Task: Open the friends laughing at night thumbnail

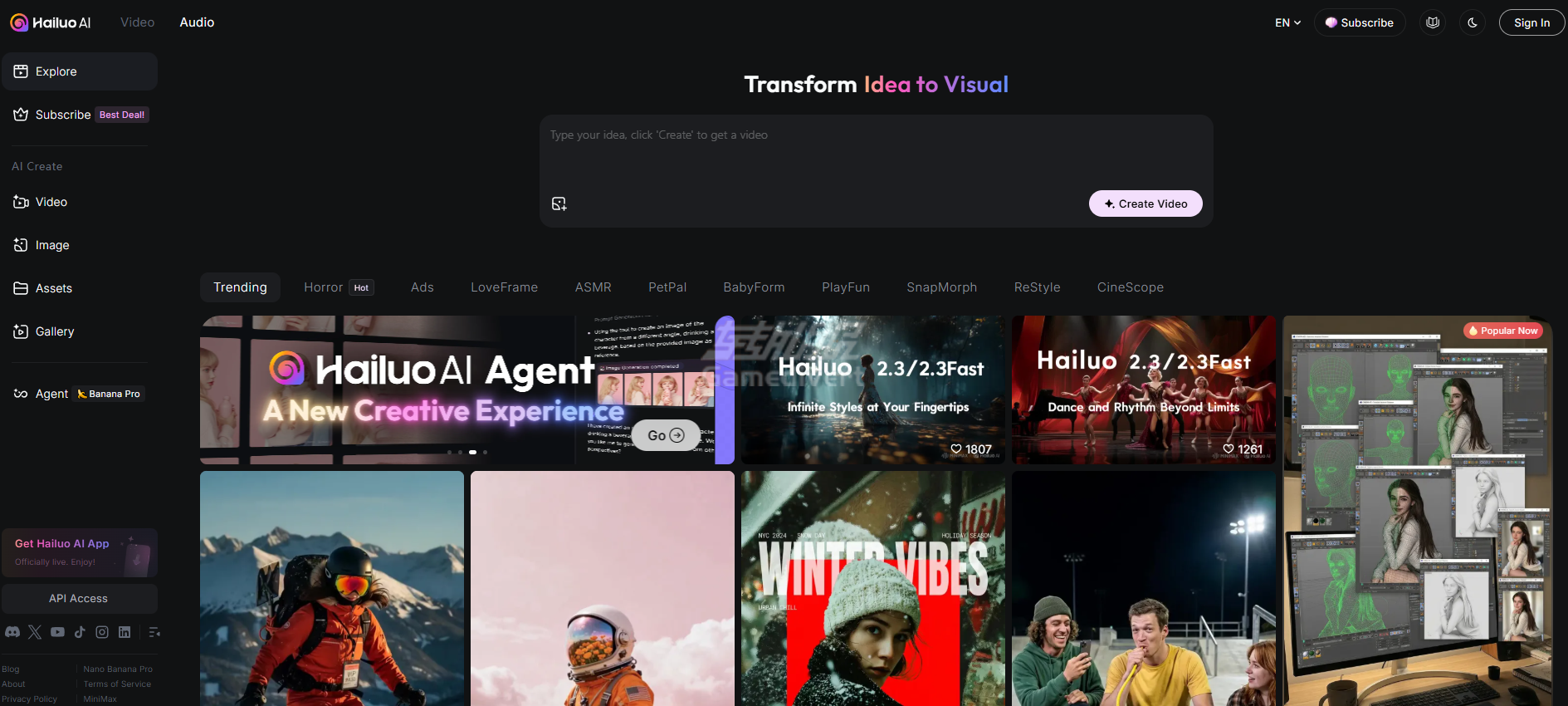Action: (x=1144, y=588)
